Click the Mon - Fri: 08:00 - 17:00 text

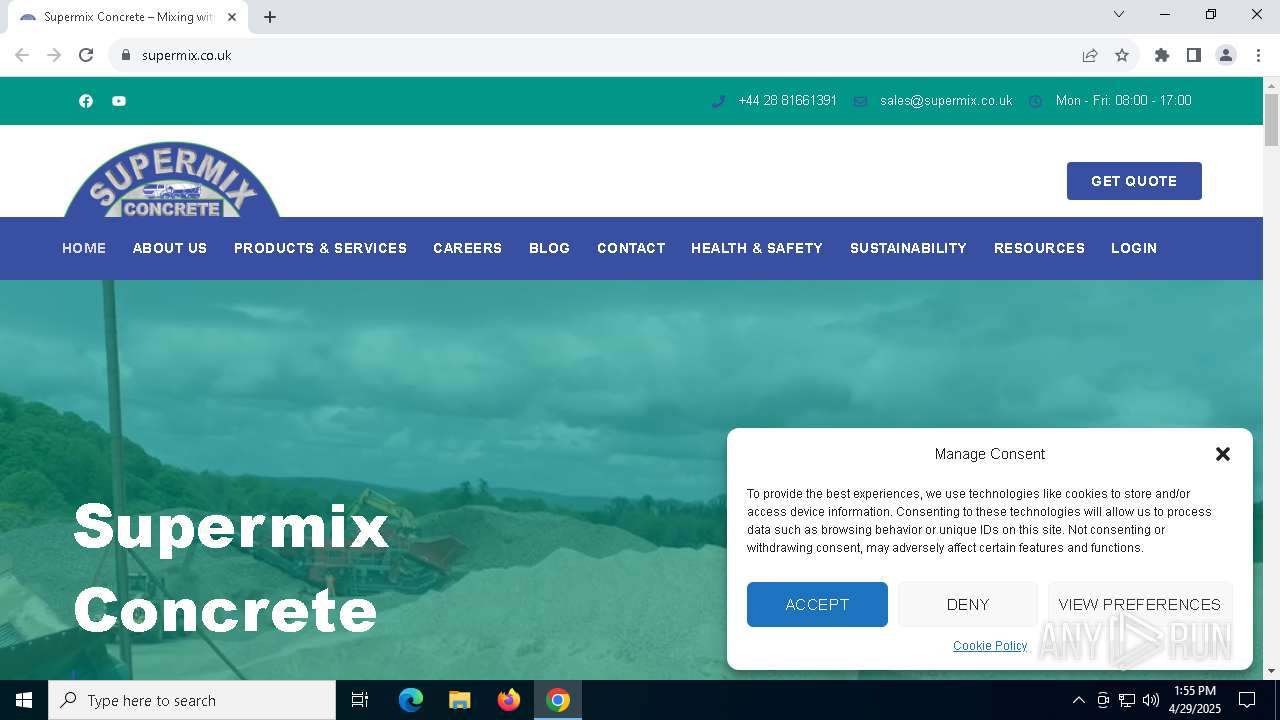[x=1123, y=101]
